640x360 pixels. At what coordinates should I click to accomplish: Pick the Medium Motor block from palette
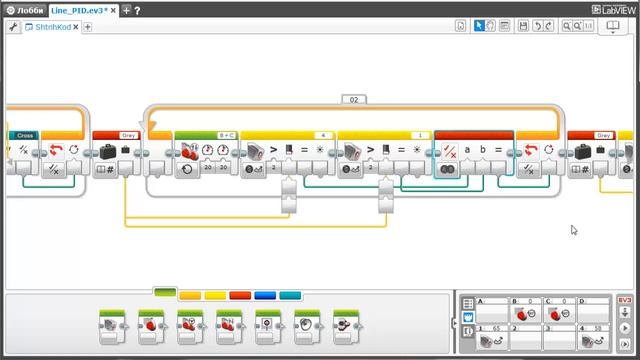112,327
